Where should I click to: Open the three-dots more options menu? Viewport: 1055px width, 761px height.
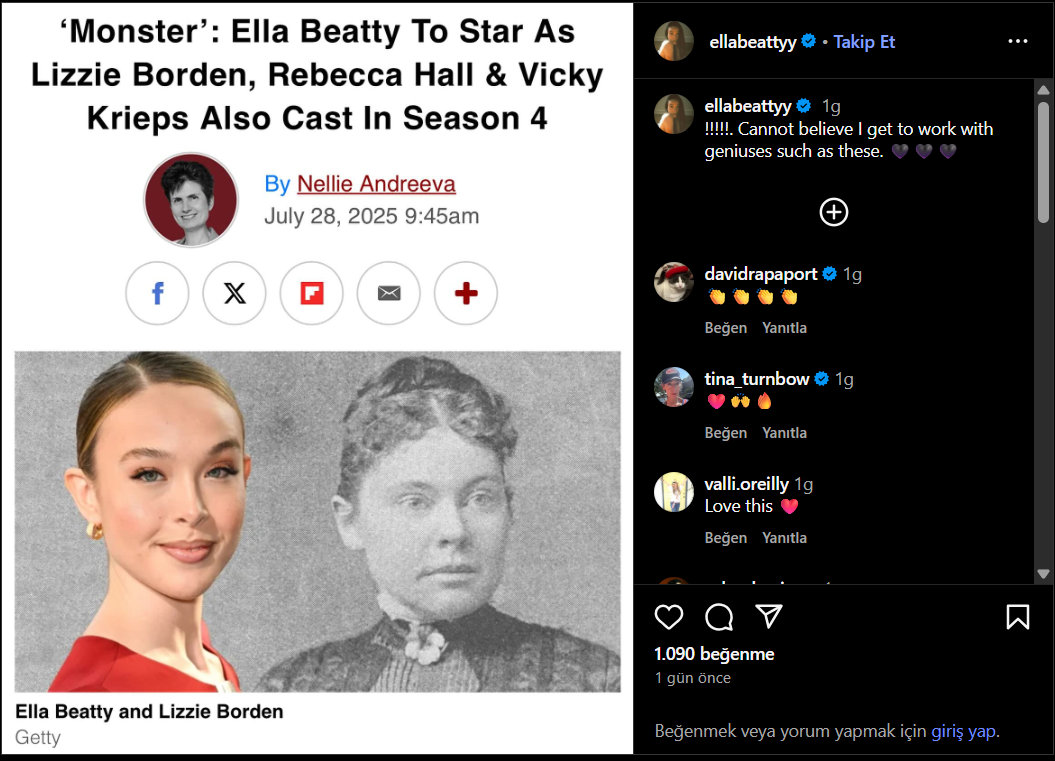coord(1017,42)
